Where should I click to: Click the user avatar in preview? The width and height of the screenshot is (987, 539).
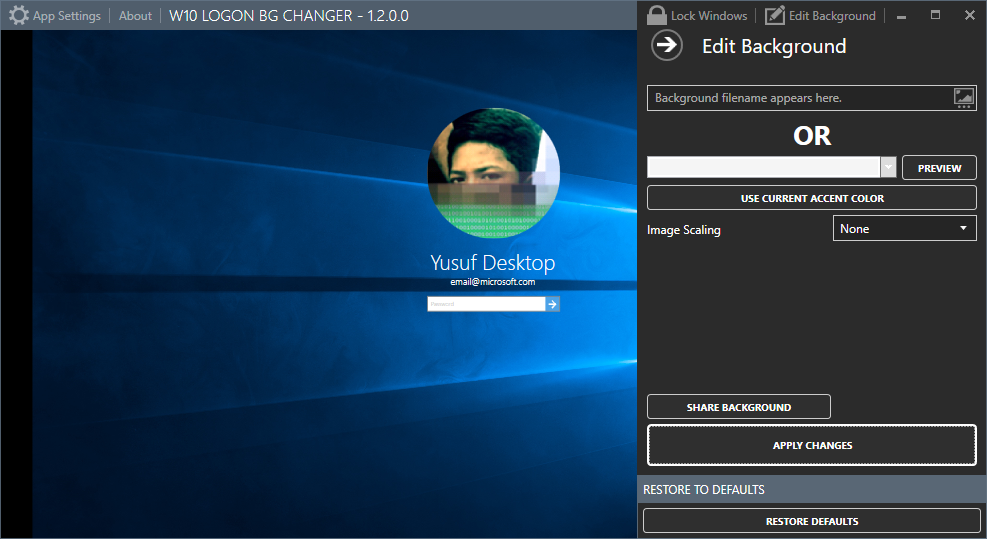494,173
